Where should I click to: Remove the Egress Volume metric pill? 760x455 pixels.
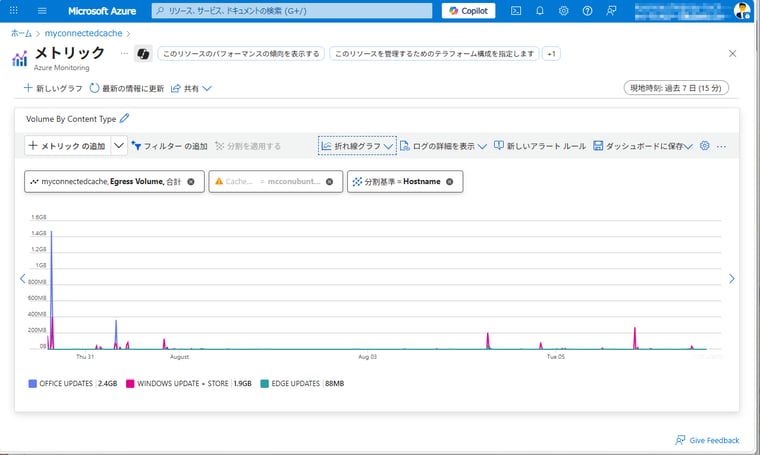point(191,182)
